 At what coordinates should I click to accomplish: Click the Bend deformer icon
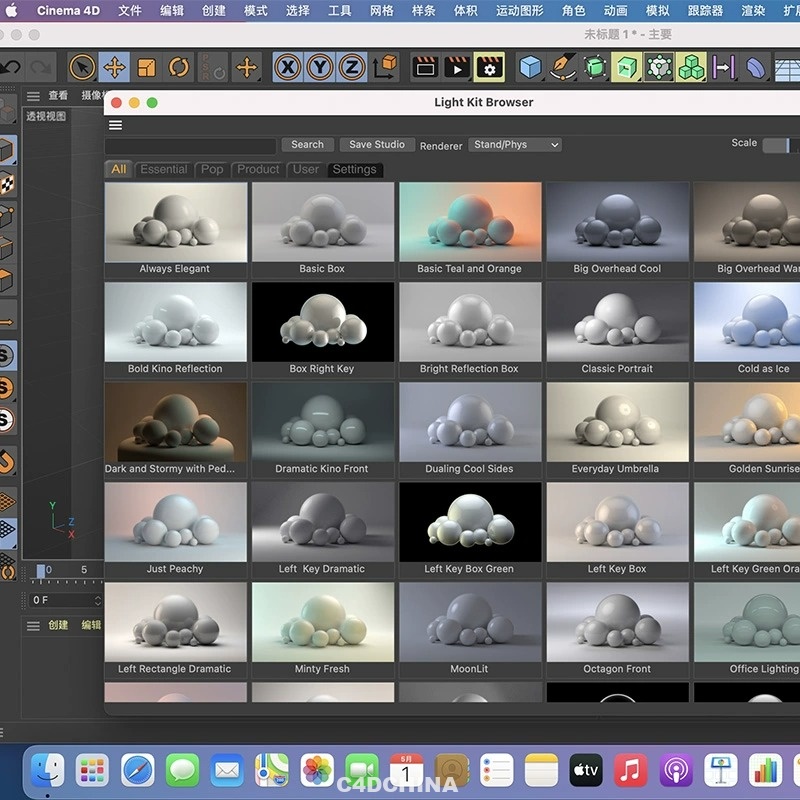[756, 67]
